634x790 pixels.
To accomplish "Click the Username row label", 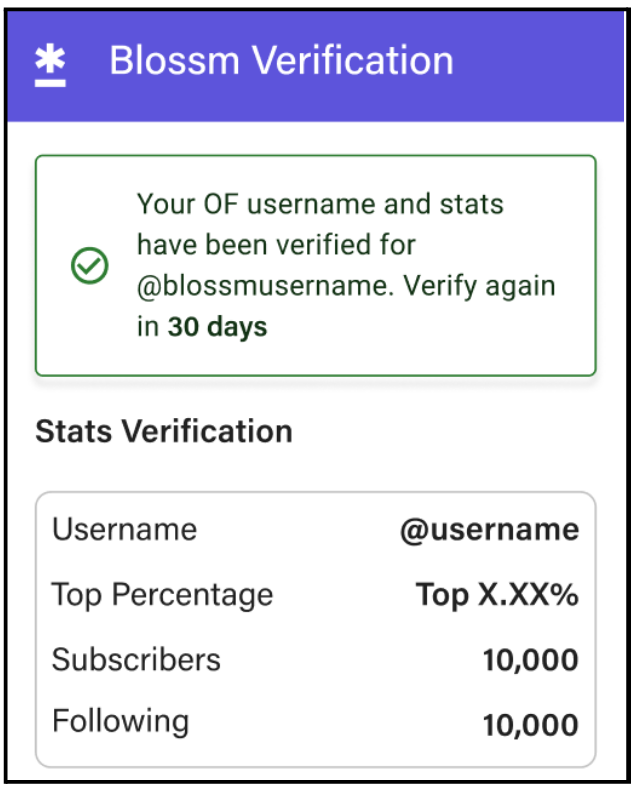I will (x=124, y=529).
